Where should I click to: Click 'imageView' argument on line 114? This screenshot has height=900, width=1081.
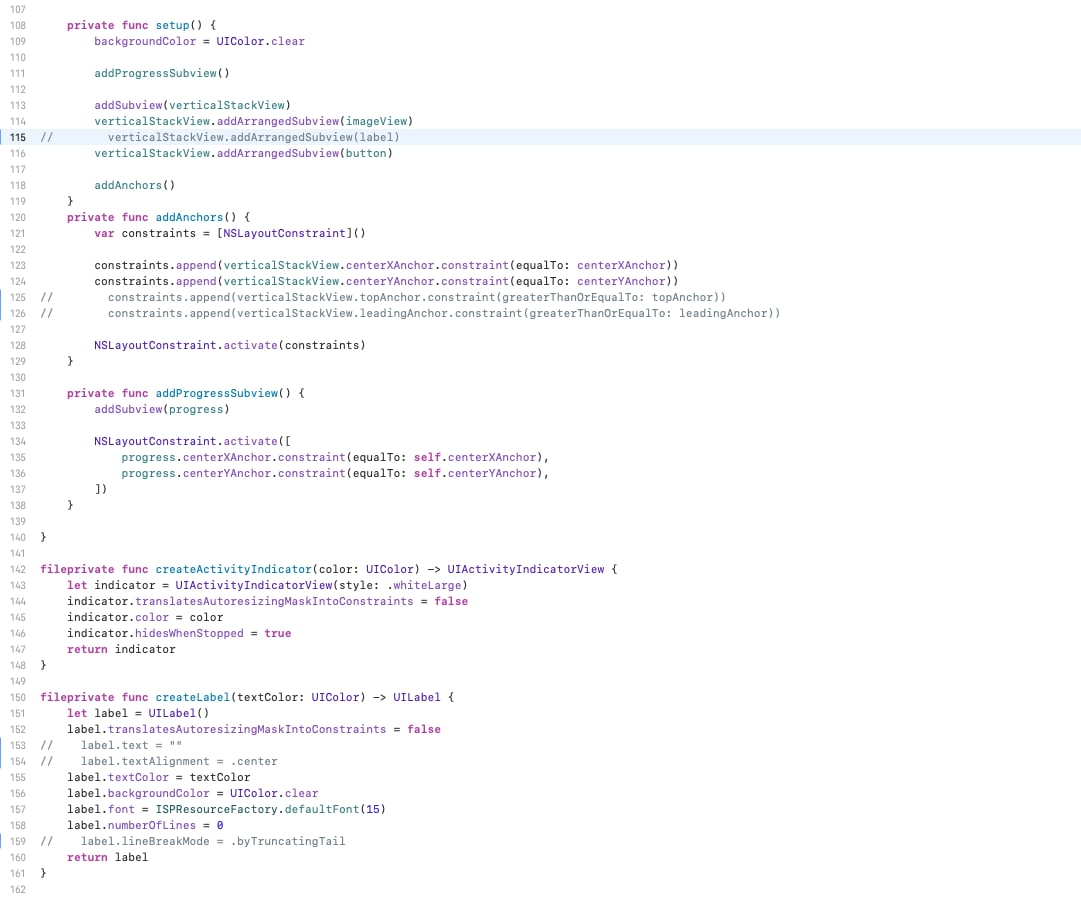(x=376, y=121)
